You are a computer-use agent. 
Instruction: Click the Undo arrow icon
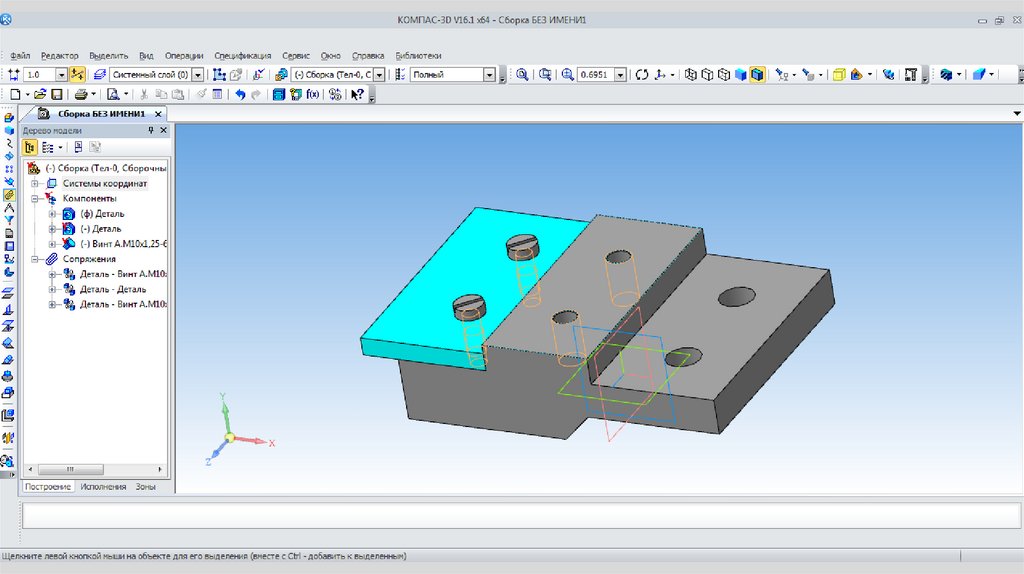[x=240, y=94]
